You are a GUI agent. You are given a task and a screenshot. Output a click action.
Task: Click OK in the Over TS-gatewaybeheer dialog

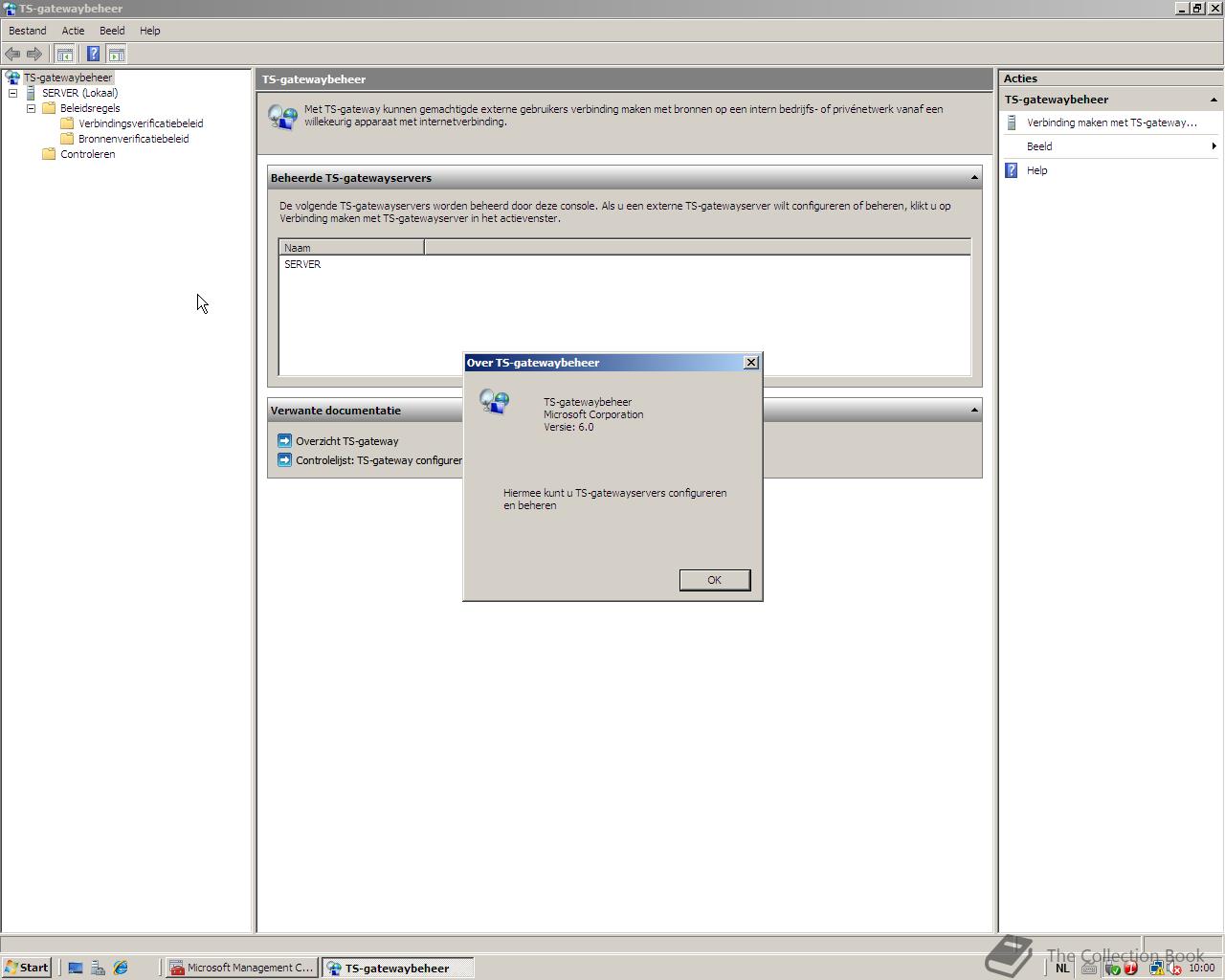(715, 580)
